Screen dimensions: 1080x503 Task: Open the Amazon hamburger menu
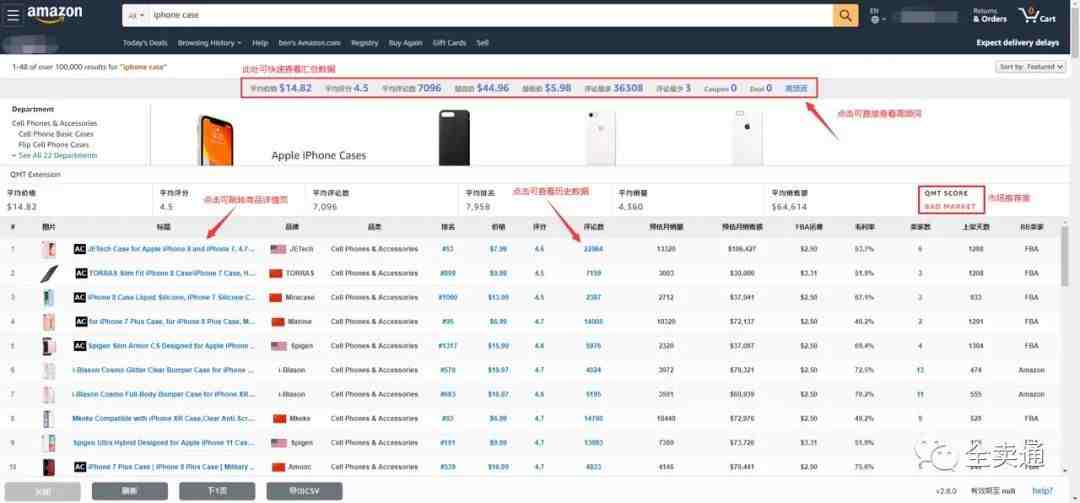12,14
